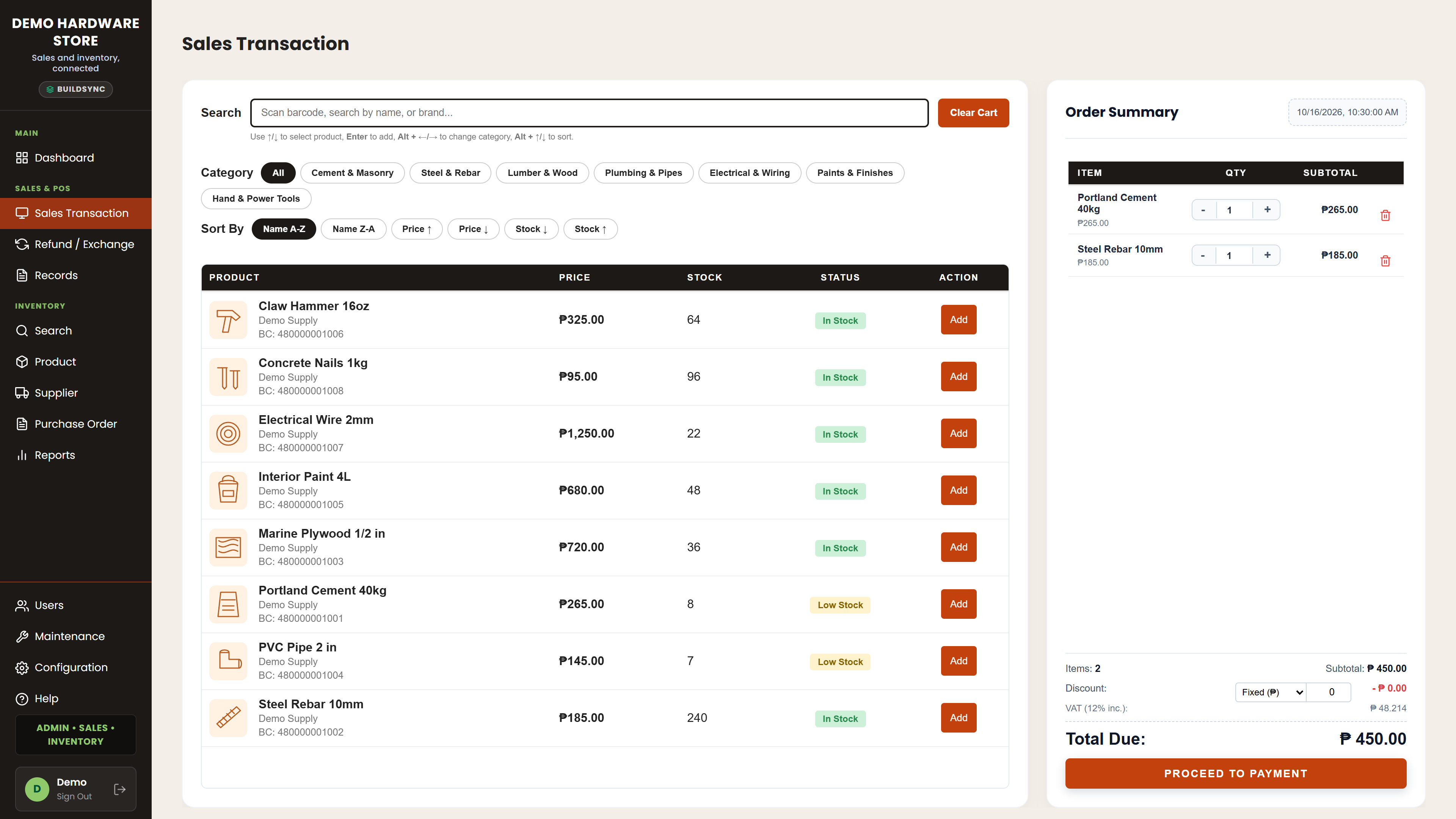This screenshot has width=1456, height=819.
Task: Open the Dashboard grid icon
Action: click(22, 158)
